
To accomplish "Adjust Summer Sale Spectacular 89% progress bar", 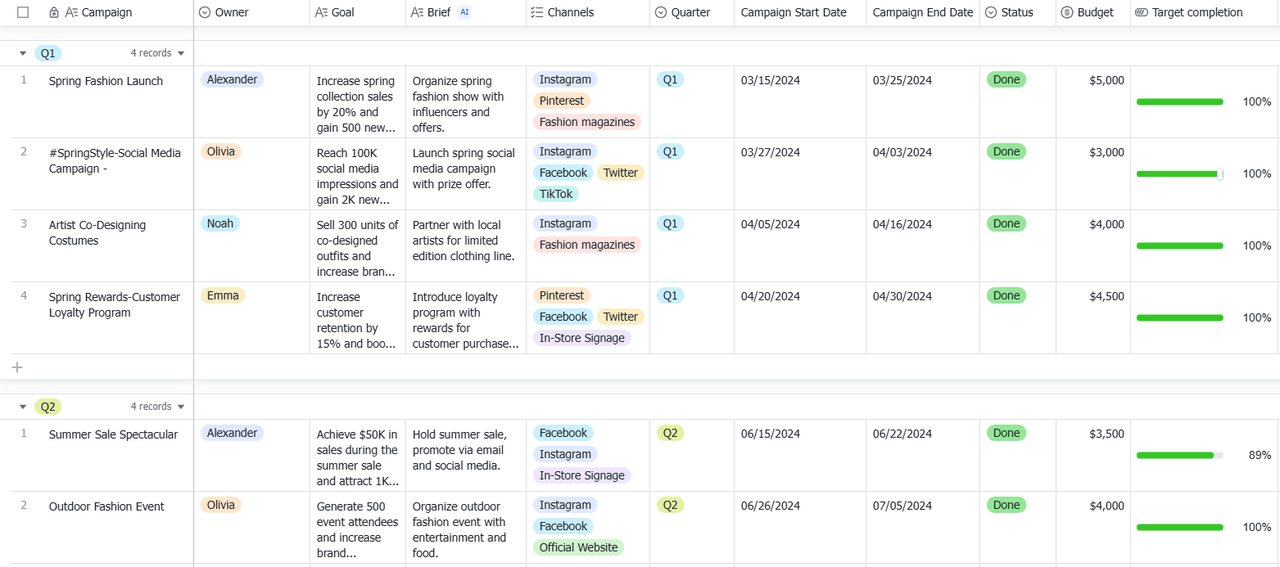I will pos(1180,455).
